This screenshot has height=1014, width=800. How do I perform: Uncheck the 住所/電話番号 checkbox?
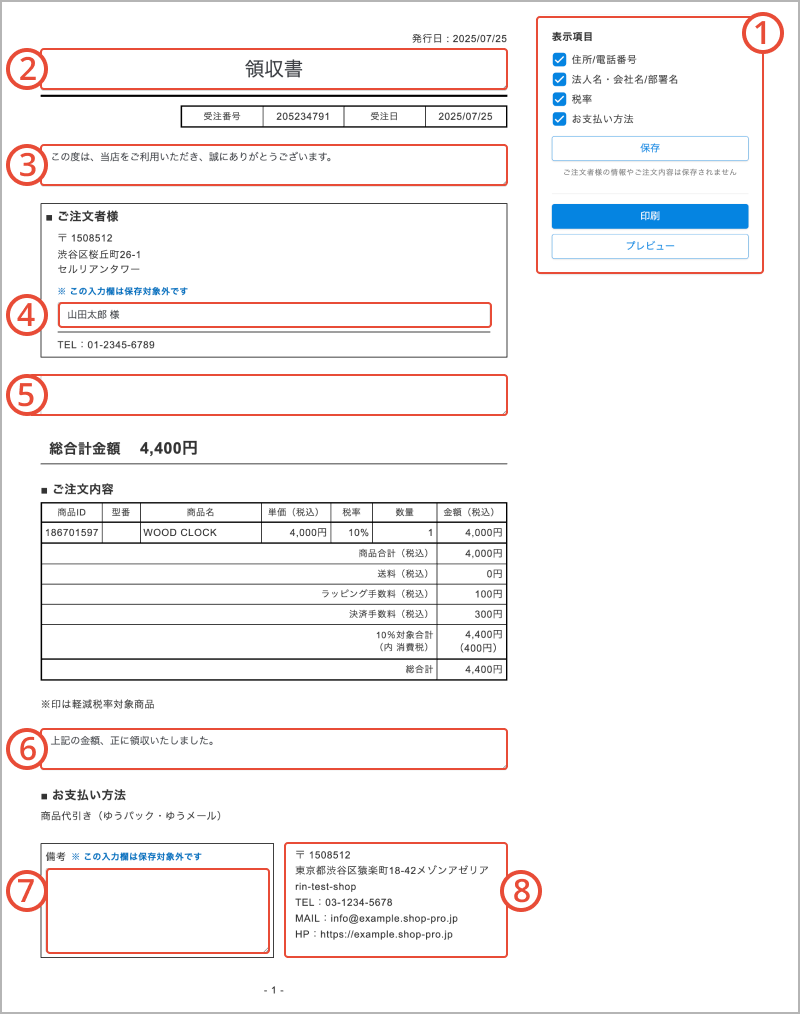(x=560, y=60)
